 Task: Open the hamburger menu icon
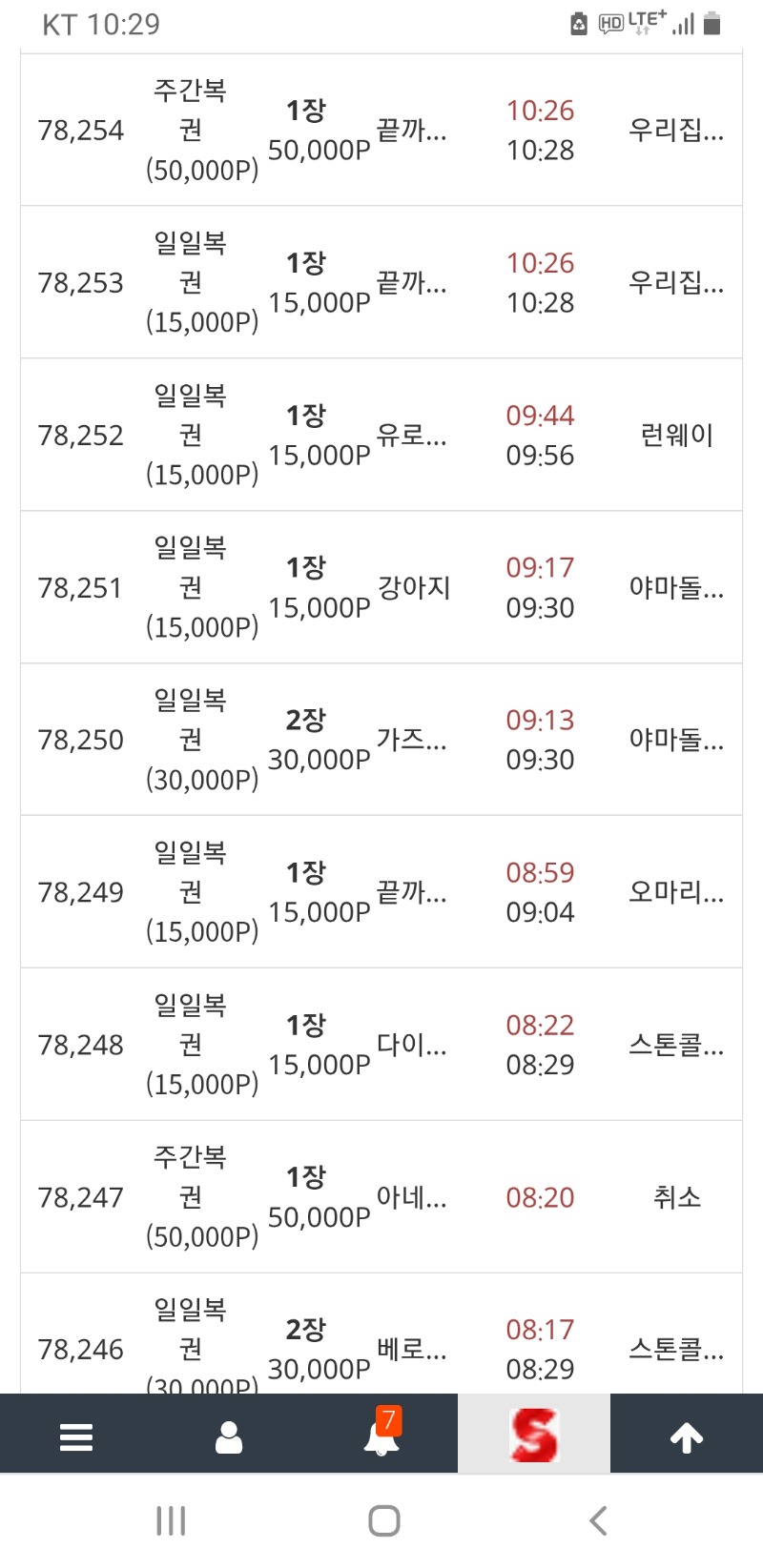point(76,1436)
